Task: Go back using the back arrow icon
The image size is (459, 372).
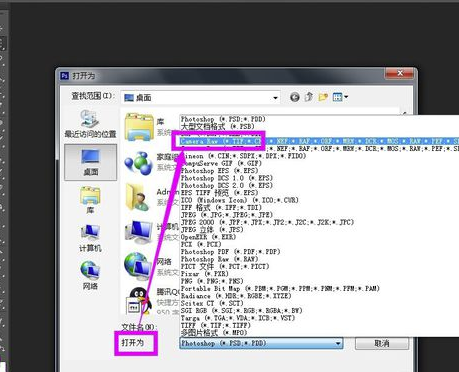Action: point(295,97)
